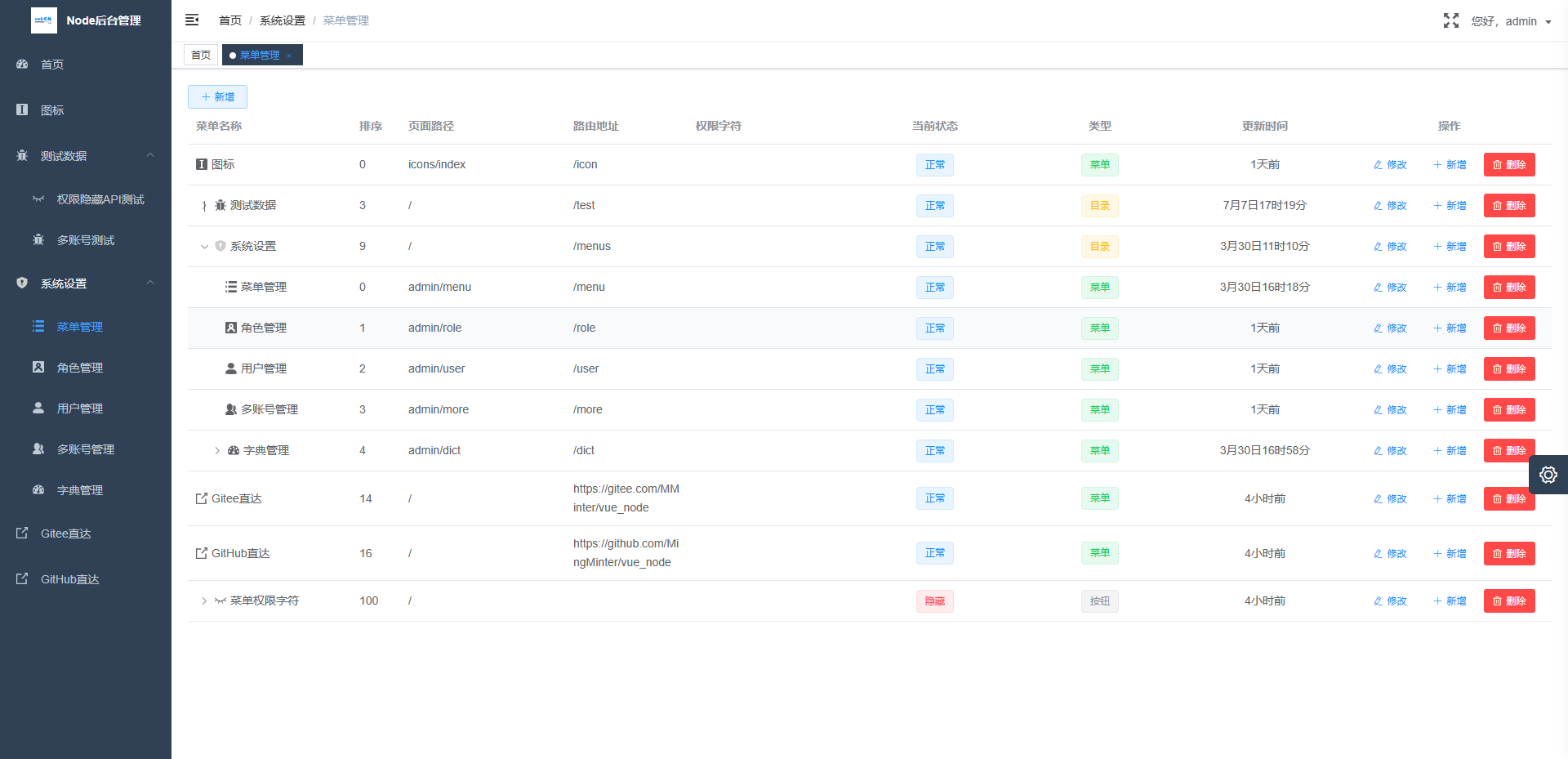Expand the 菜单权限字符 table row

[204, 601]
